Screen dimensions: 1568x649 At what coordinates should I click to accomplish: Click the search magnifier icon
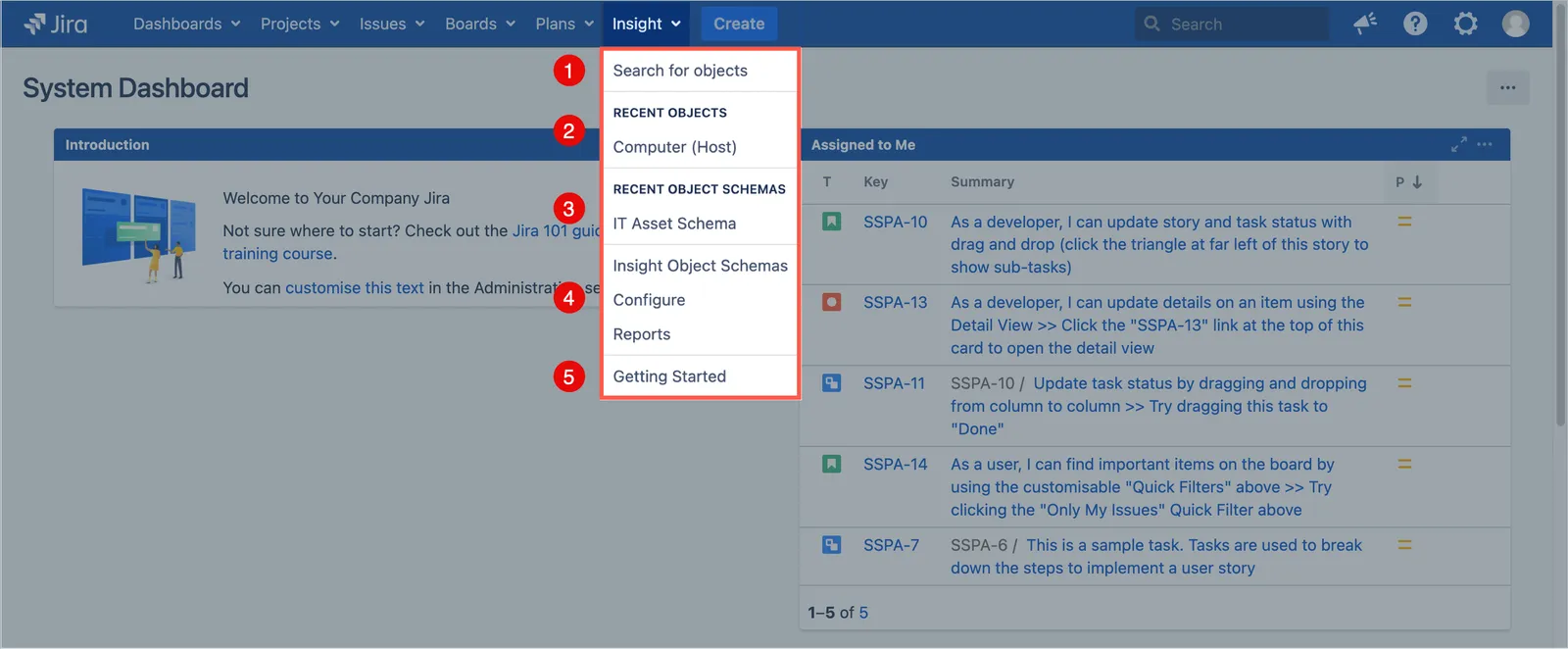[x=1152, y=24]
